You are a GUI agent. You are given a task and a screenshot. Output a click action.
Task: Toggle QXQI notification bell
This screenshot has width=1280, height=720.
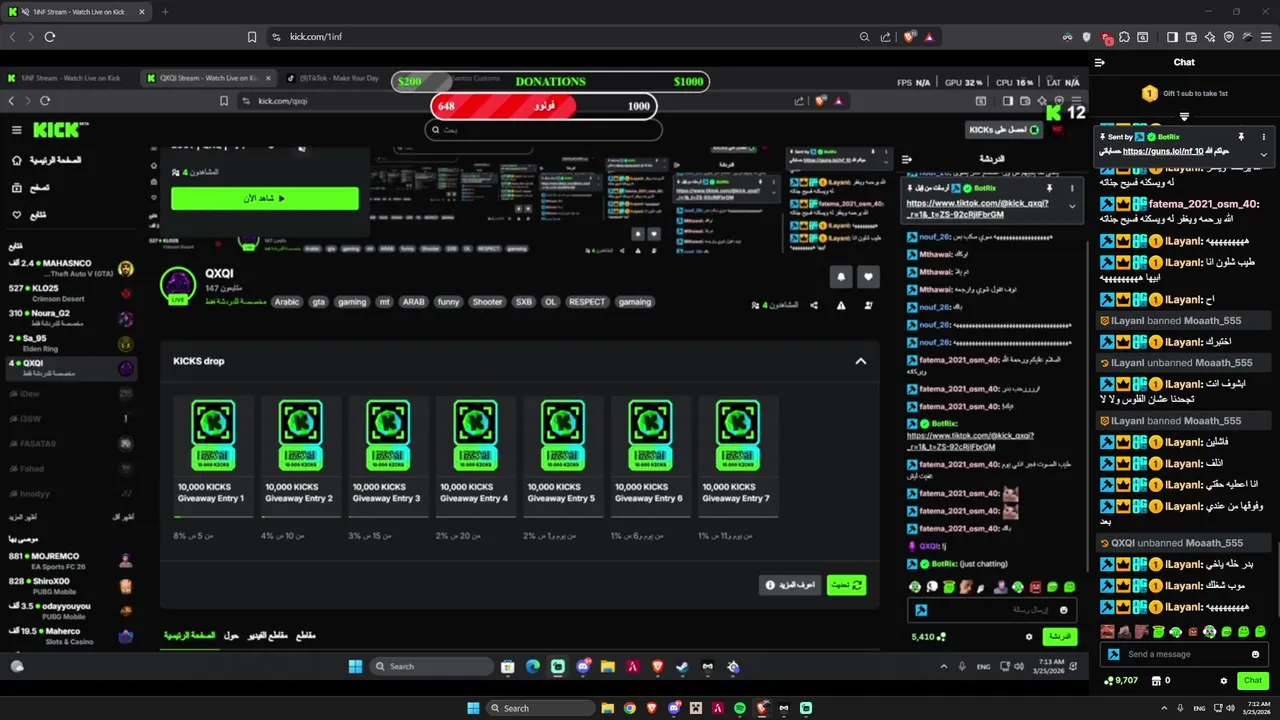coord(841,277)
